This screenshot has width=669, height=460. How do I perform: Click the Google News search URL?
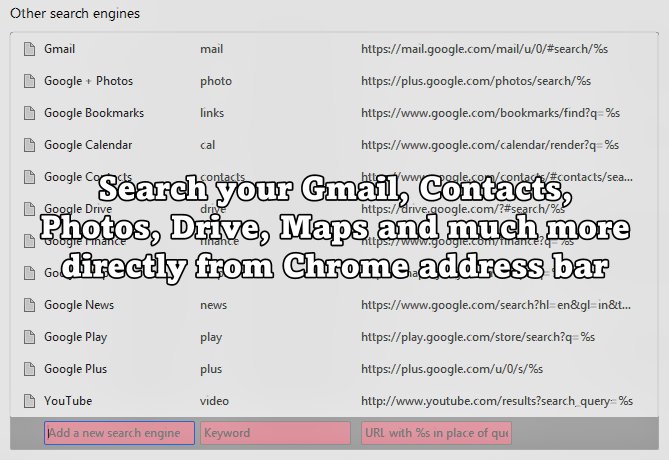(496, 305)
